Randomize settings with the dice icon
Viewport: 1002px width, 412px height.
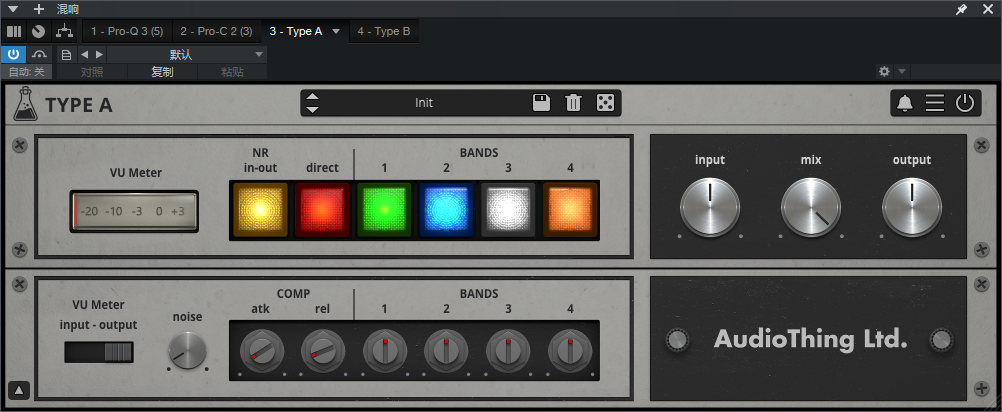605,103
